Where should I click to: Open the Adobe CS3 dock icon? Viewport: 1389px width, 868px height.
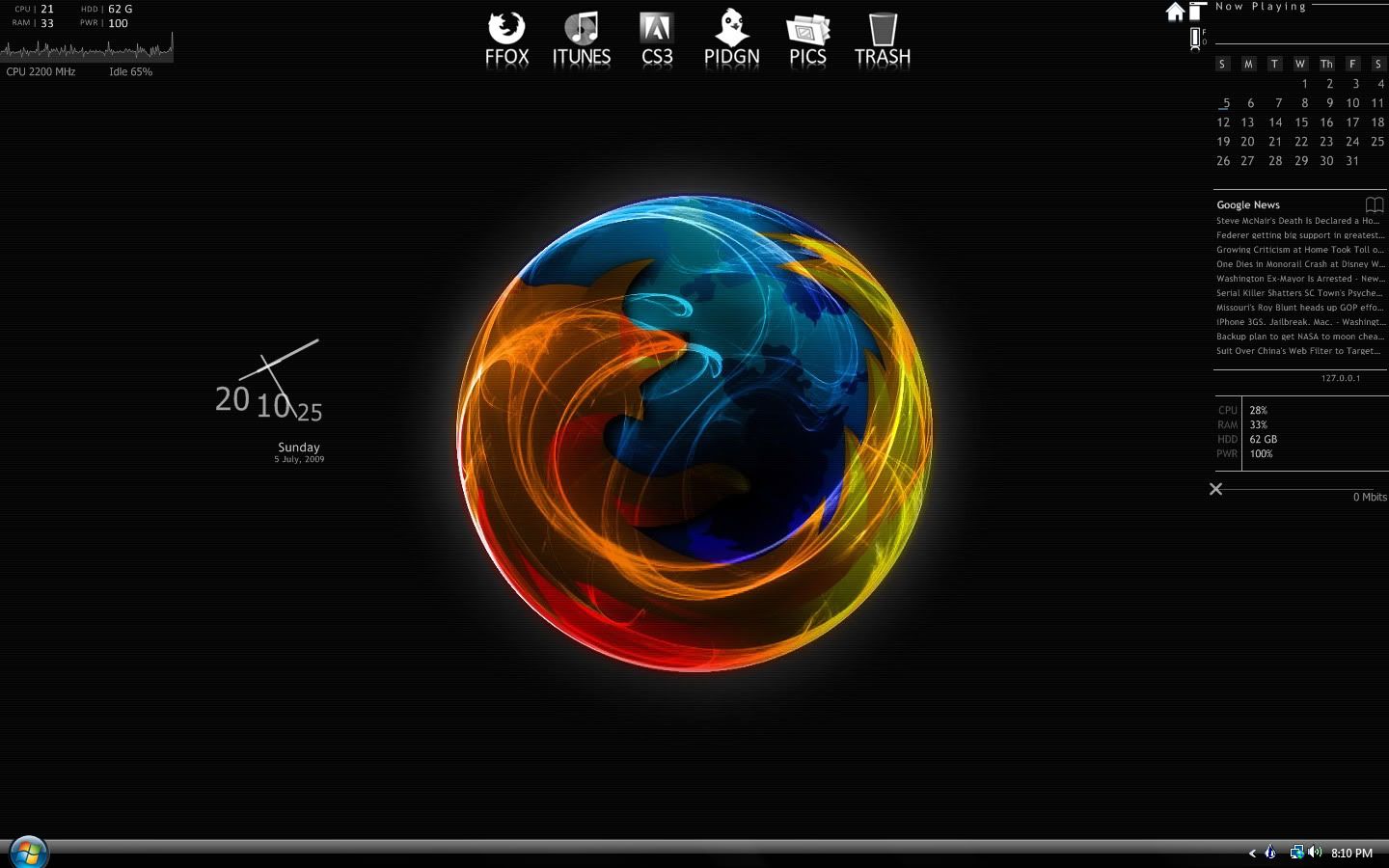(x=657, y=39)
